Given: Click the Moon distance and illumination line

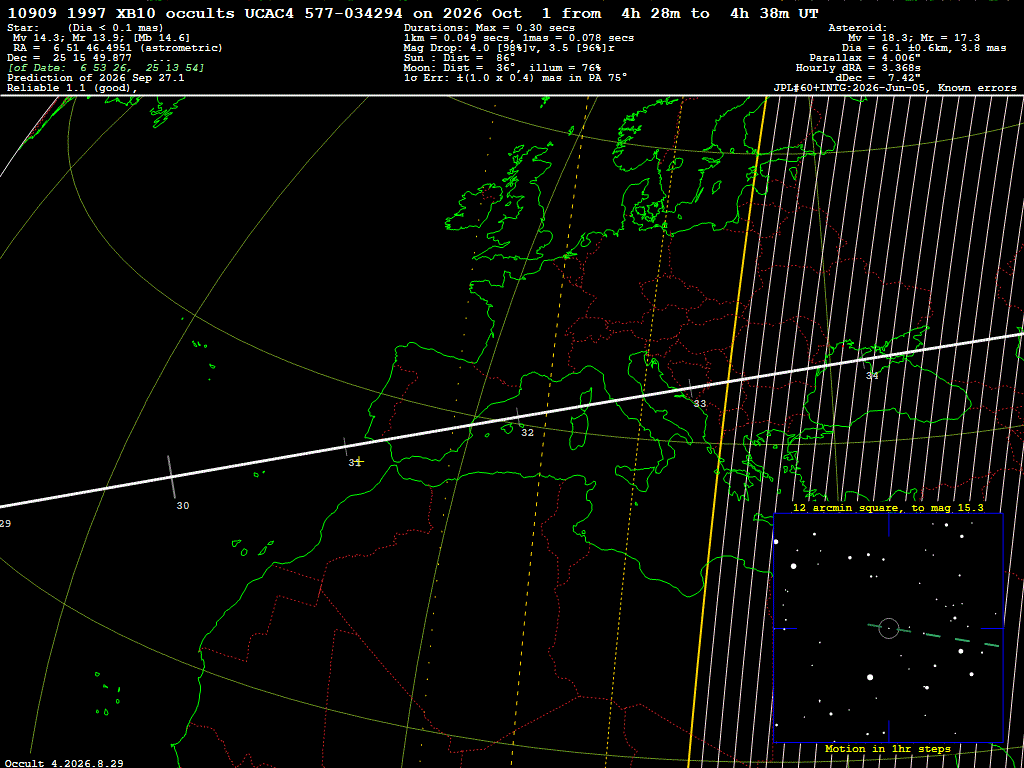Looking at the screenshot, I should [503, 68].
